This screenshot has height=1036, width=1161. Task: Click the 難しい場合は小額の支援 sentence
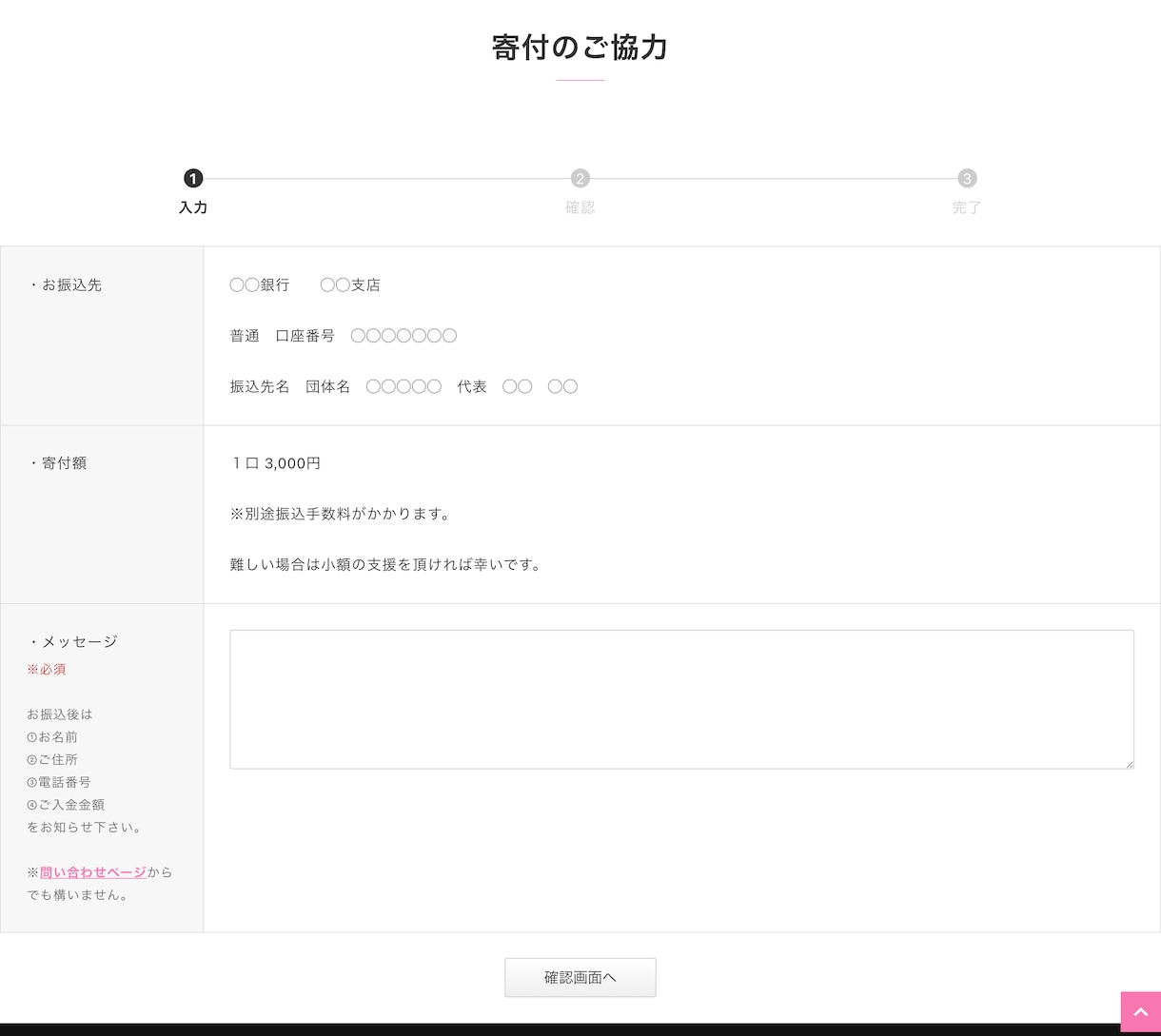(386, 564)
